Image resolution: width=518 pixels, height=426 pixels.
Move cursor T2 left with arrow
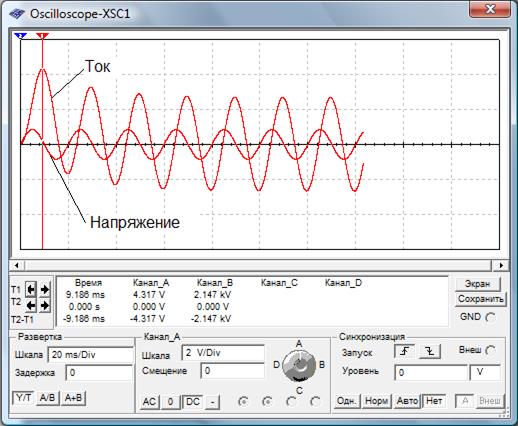click(31, 305)
